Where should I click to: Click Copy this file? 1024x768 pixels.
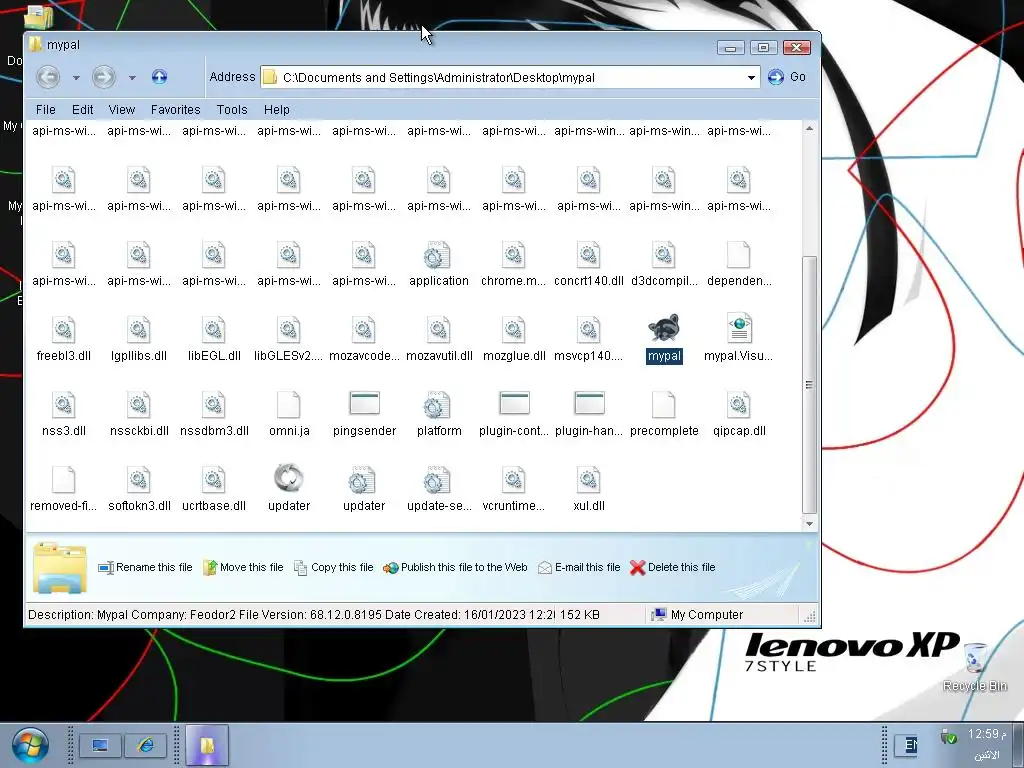pos(334,568)
